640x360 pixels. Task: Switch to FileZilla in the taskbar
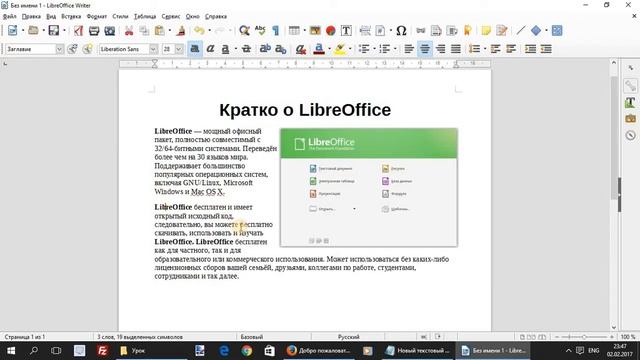pyautogui.click(x=102, y=351)
